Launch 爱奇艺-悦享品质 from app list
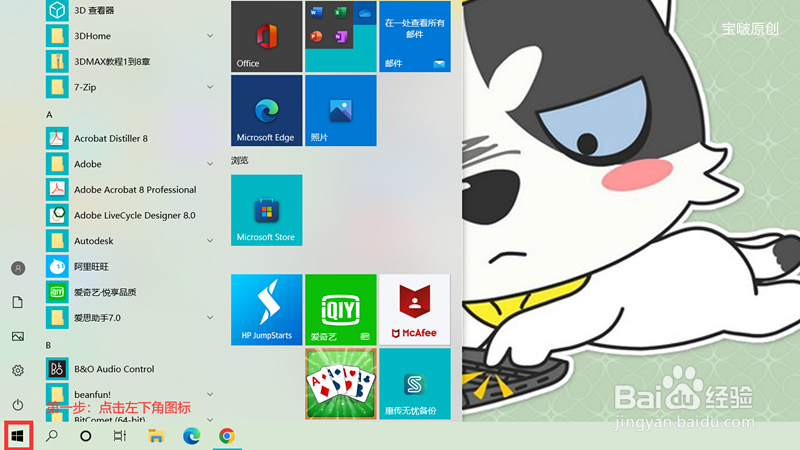The image size is (800, 450). tap(130, 292)
